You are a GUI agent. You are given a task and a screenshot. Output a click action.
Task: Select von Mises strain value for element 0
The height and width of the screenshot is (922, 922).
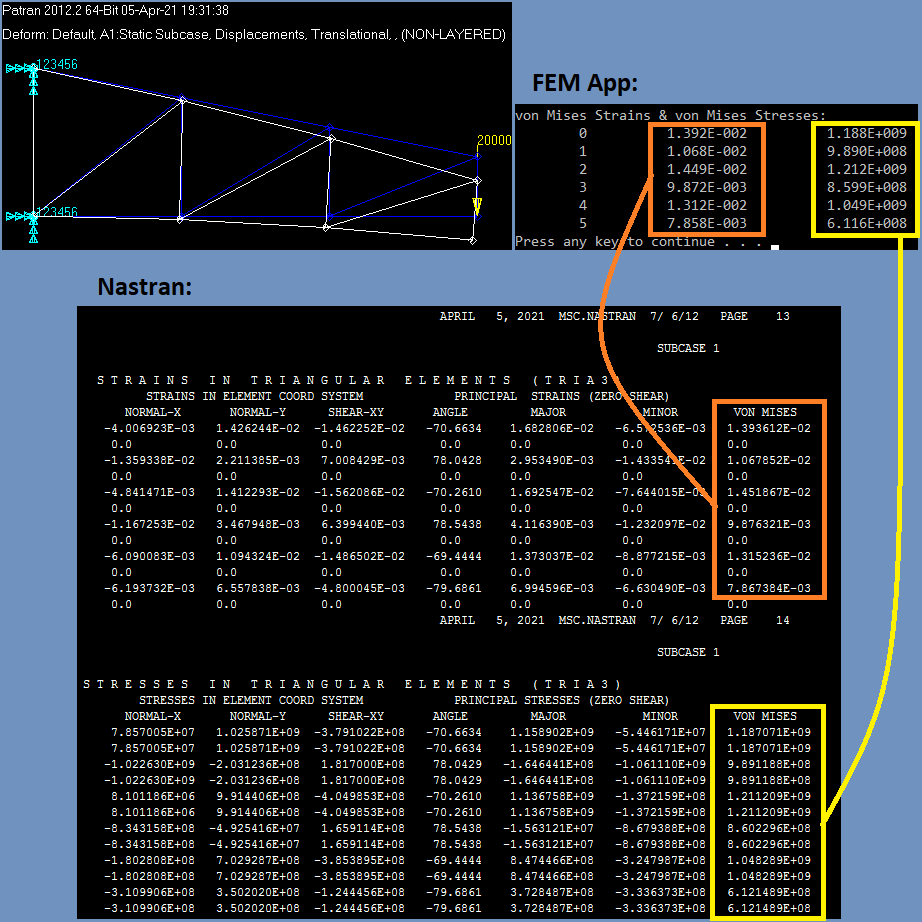pyautogui.click(x=709, y=132)
